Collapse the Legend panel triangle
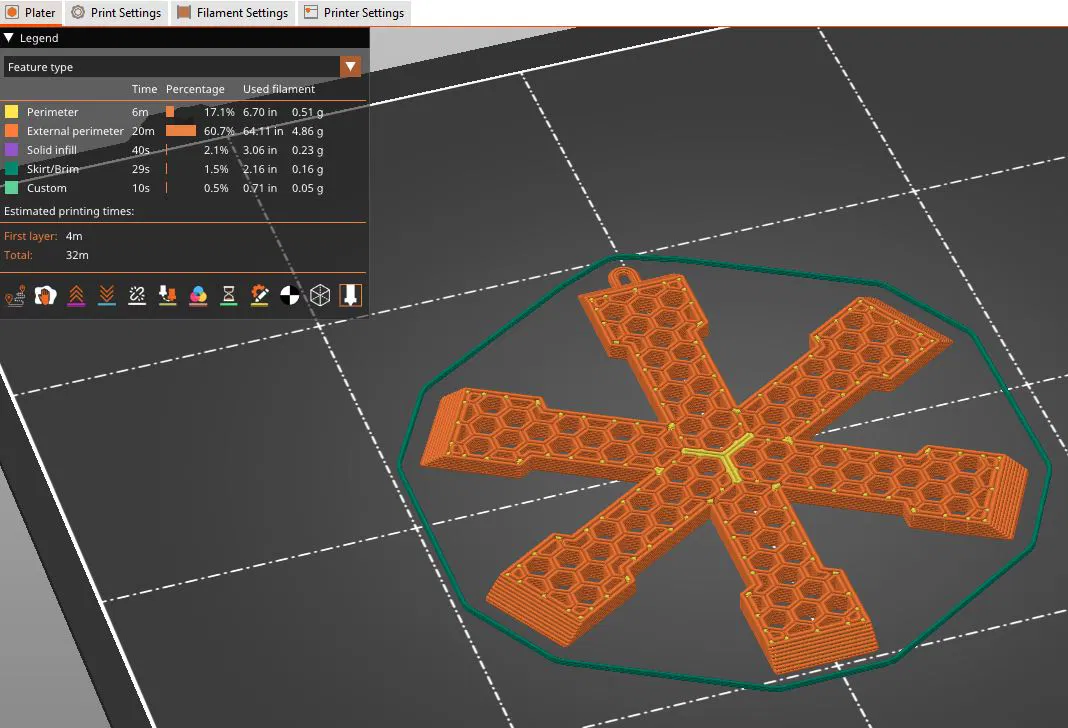Image resolution: width=1068 pixels, height=728 pixels. click(x=8, y=38)
